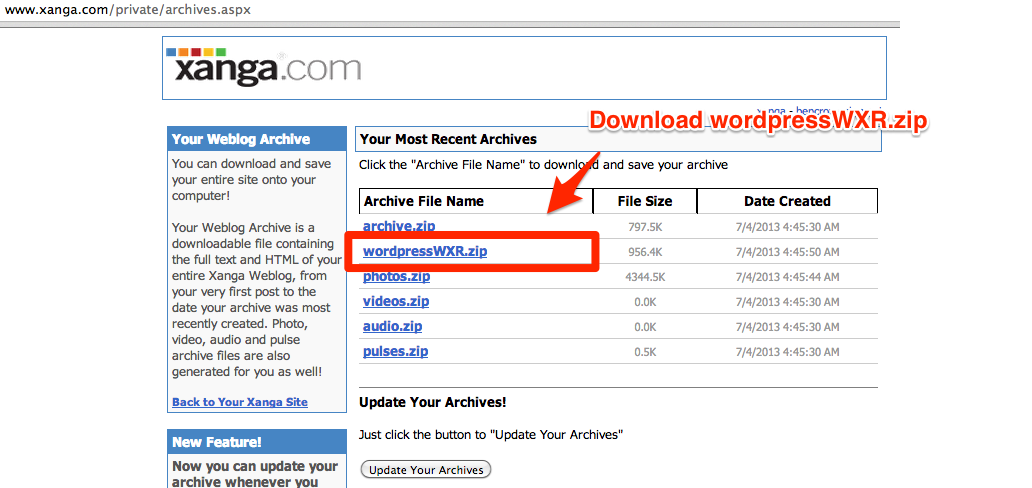
Task: Click the New Feature! panel heading
Action: [257, 442]
